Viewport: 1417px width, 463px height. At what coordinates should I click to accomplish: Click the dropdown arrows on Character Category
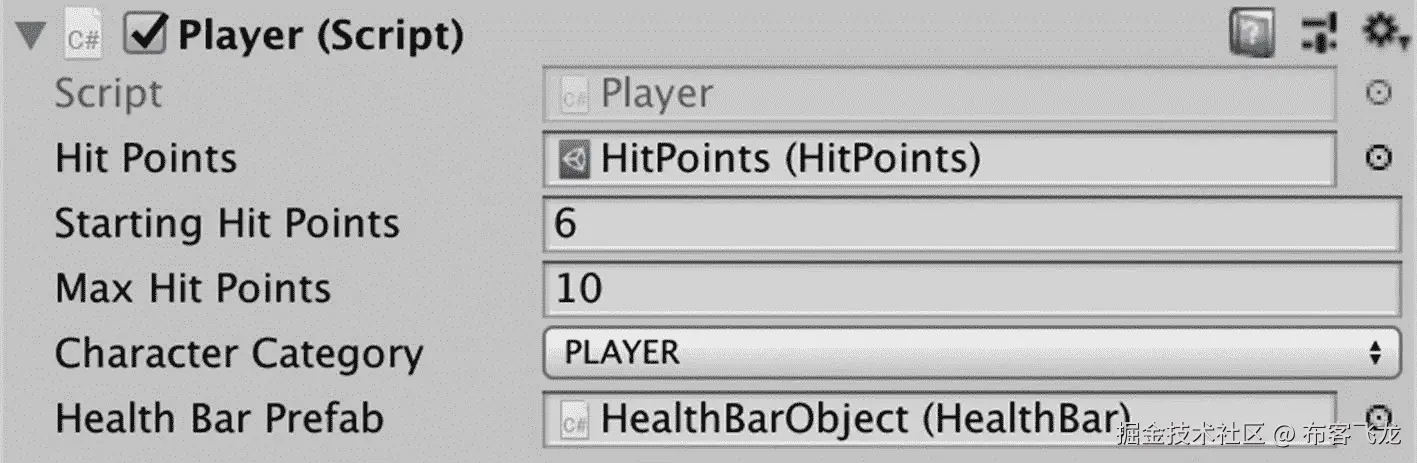point(1375,352)
